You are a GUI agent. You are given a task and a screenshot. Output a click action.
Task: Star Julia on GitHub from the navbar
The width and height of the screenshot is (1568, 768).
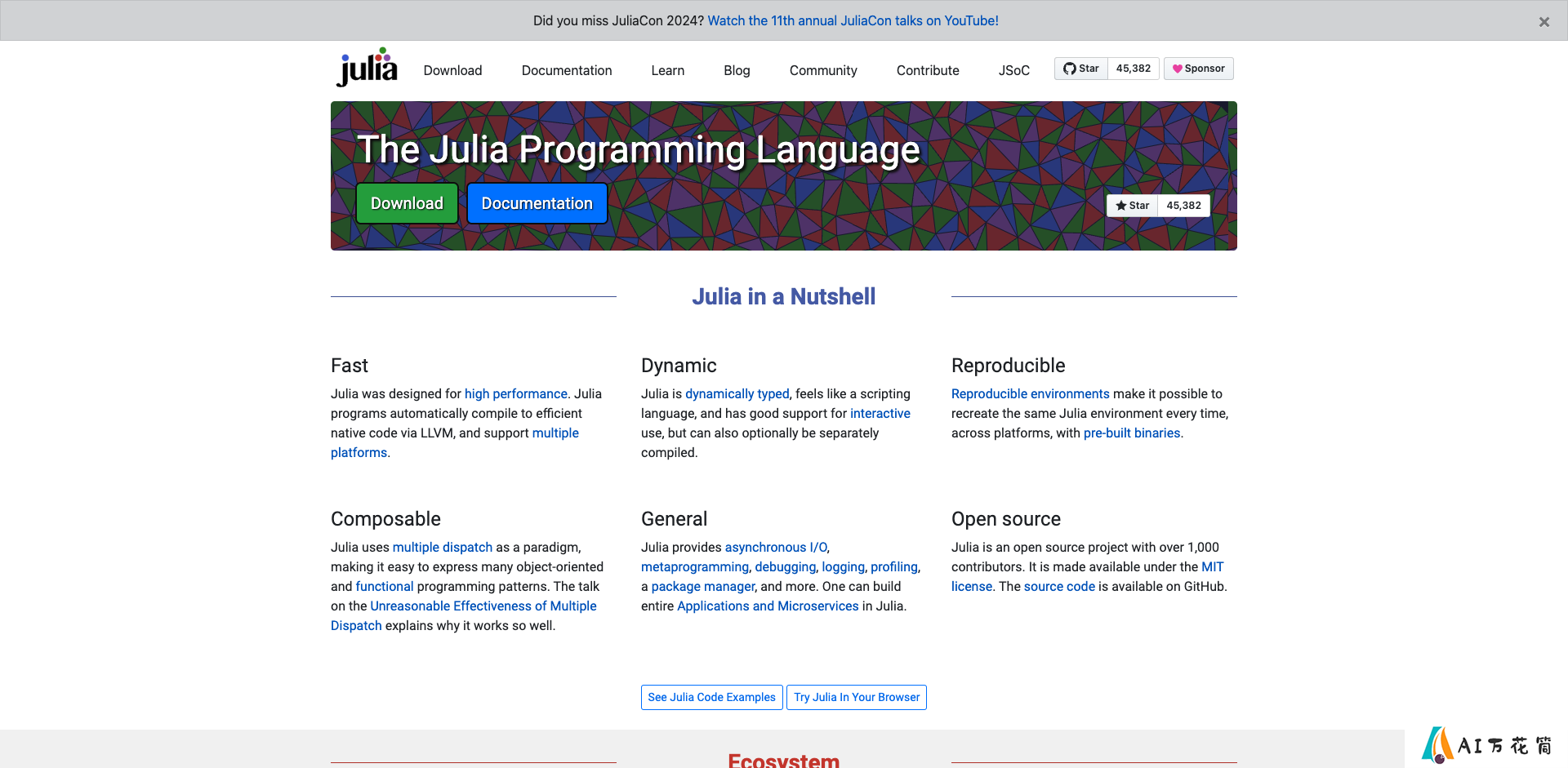pyautogui.click(x=1080, y=69)
